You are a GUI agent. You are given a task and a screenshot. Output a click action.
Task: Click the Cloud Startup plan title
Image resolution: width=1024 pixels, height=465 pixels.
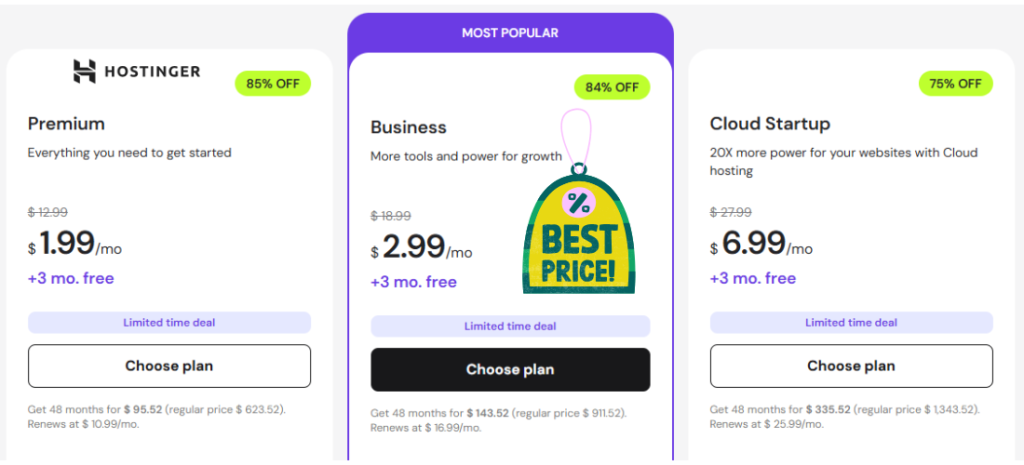tap(770, 124)
